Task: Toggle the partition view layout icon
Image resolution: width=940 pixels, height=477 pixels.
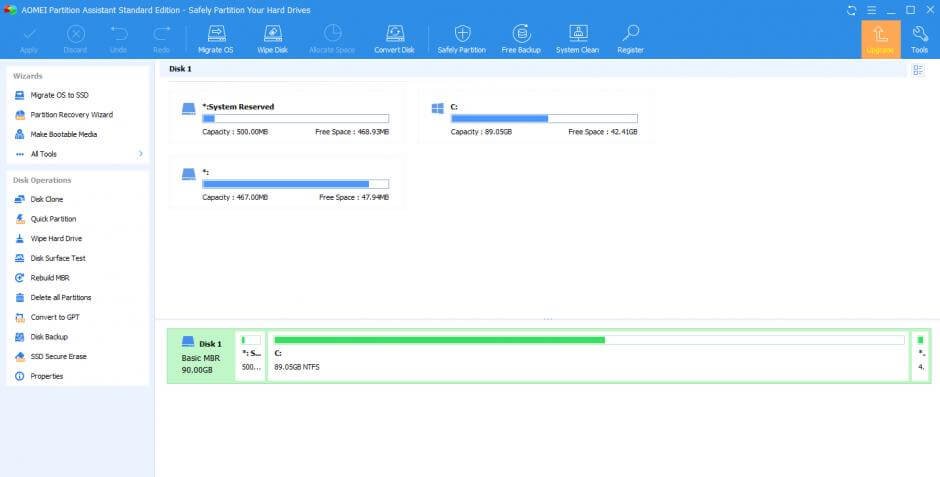Action: click(x=918, y=70)
